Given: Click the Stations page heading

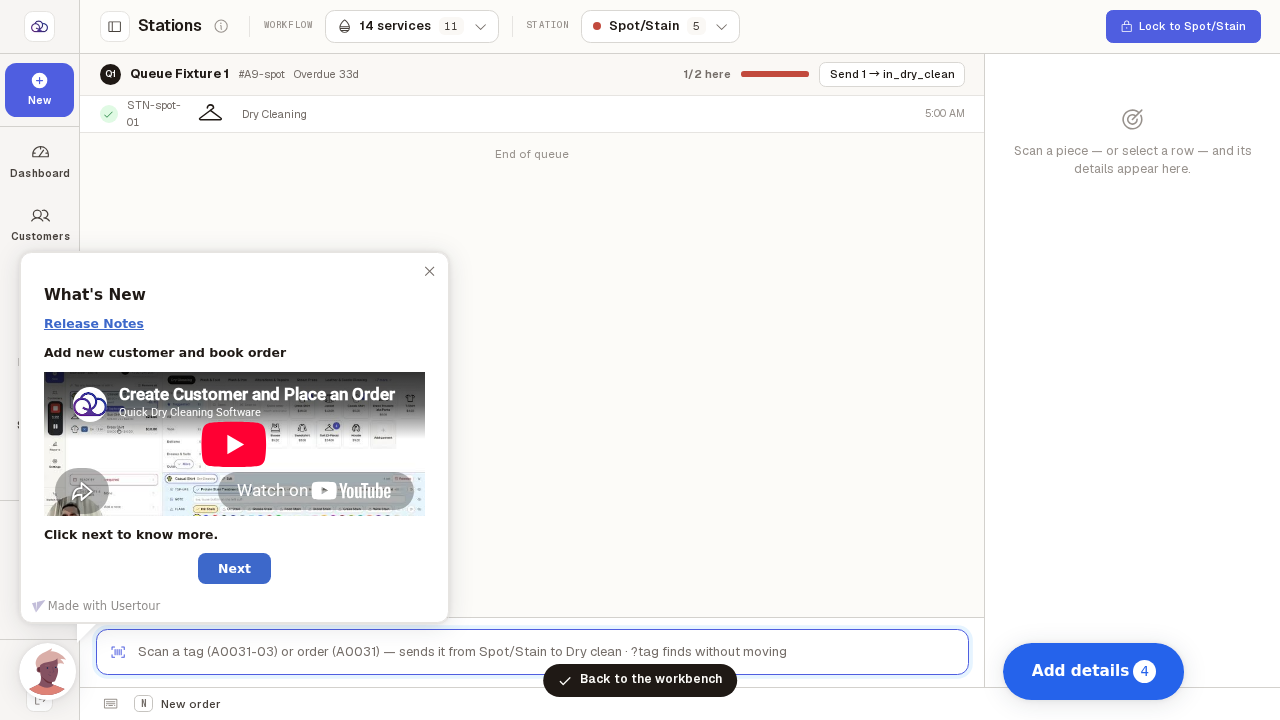Looking at the screenshot, I should click(170, 26).
